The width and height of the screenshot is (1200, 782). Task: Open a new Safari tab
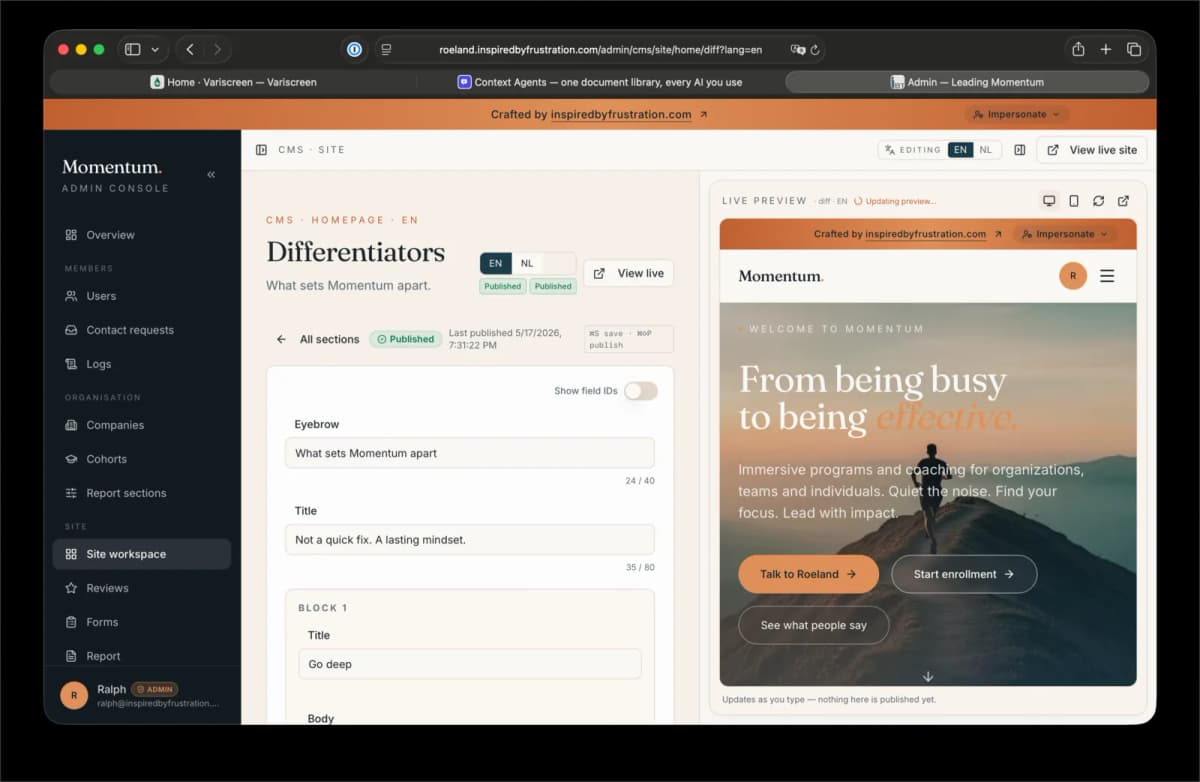click(1106, 49)
